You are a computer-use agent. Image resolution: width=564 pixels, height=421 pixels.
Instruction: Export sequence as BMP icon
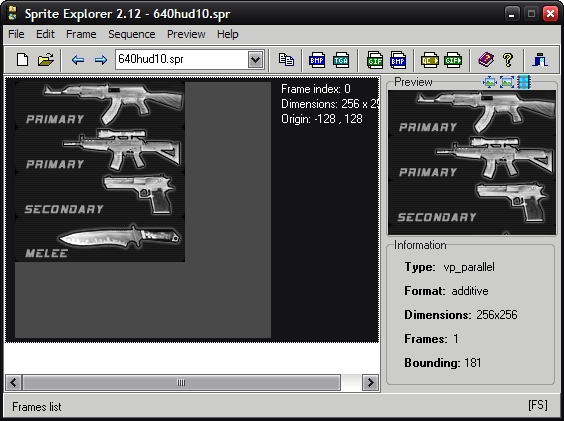click(x=398, y=60)
